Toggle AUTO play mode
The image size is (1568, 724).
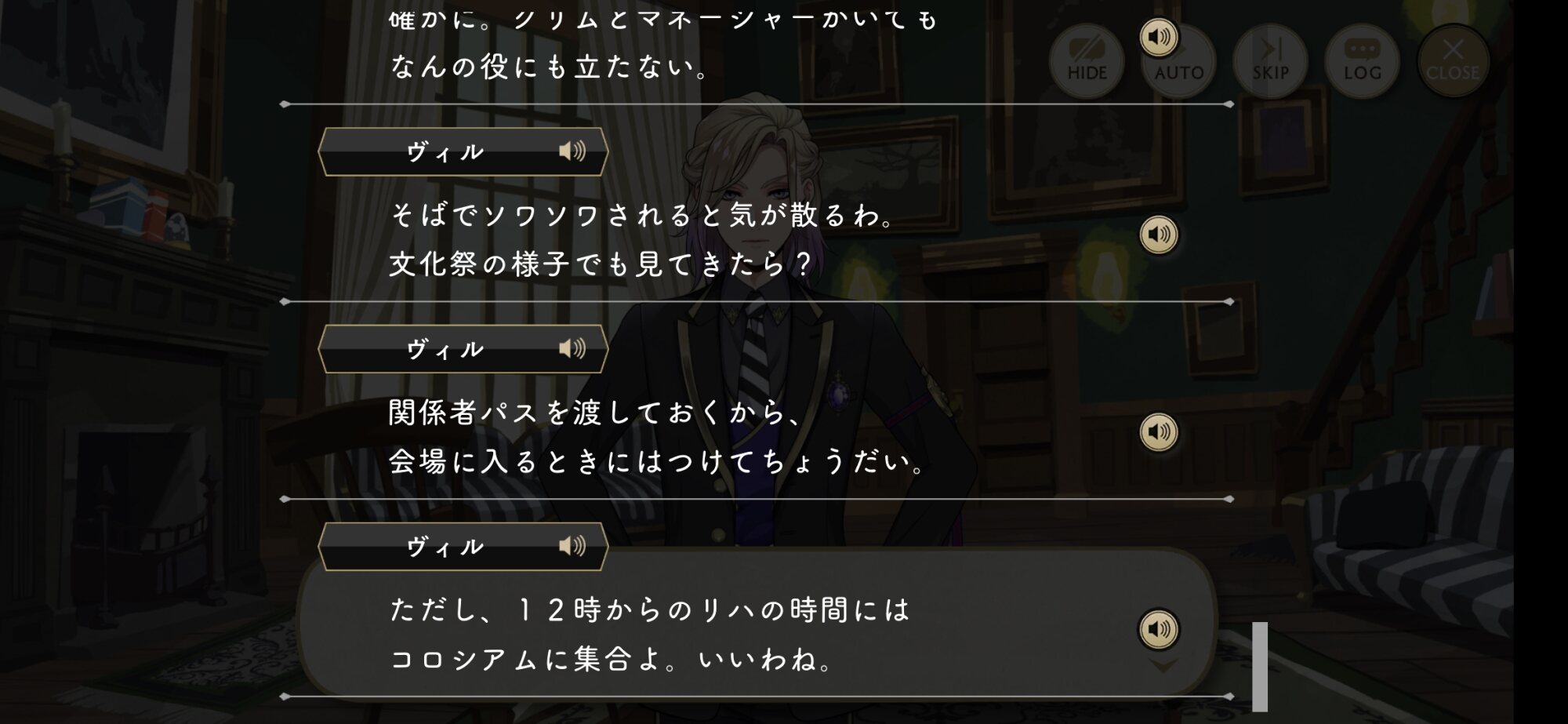click(1179, 62)
